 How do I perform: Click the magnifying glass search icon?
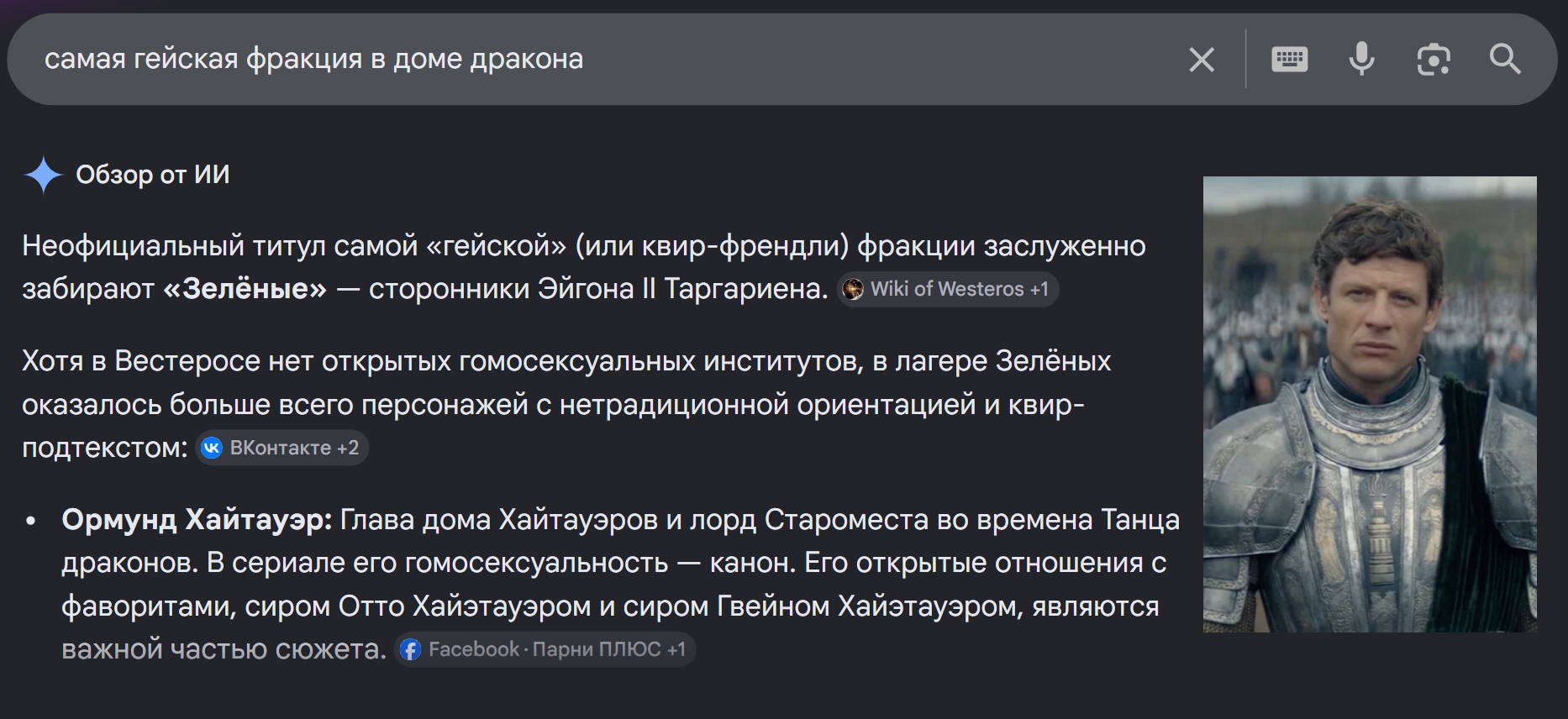1505,59
